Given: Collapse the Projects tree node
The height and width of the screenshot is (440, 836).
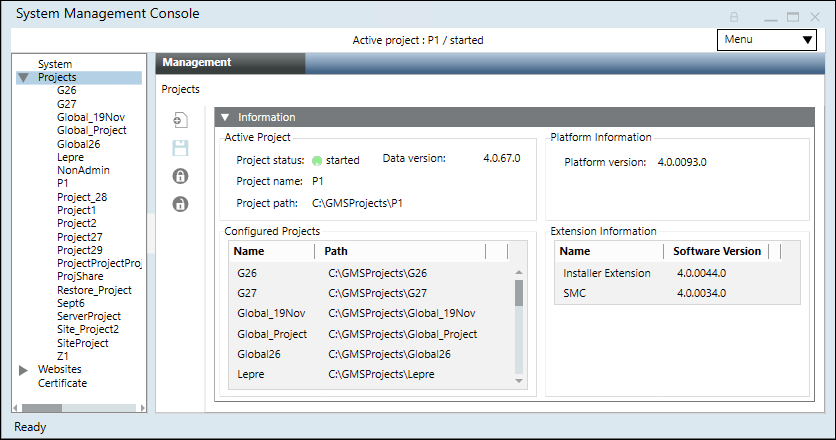Looking at the screenshot, I should coord(23,77).
